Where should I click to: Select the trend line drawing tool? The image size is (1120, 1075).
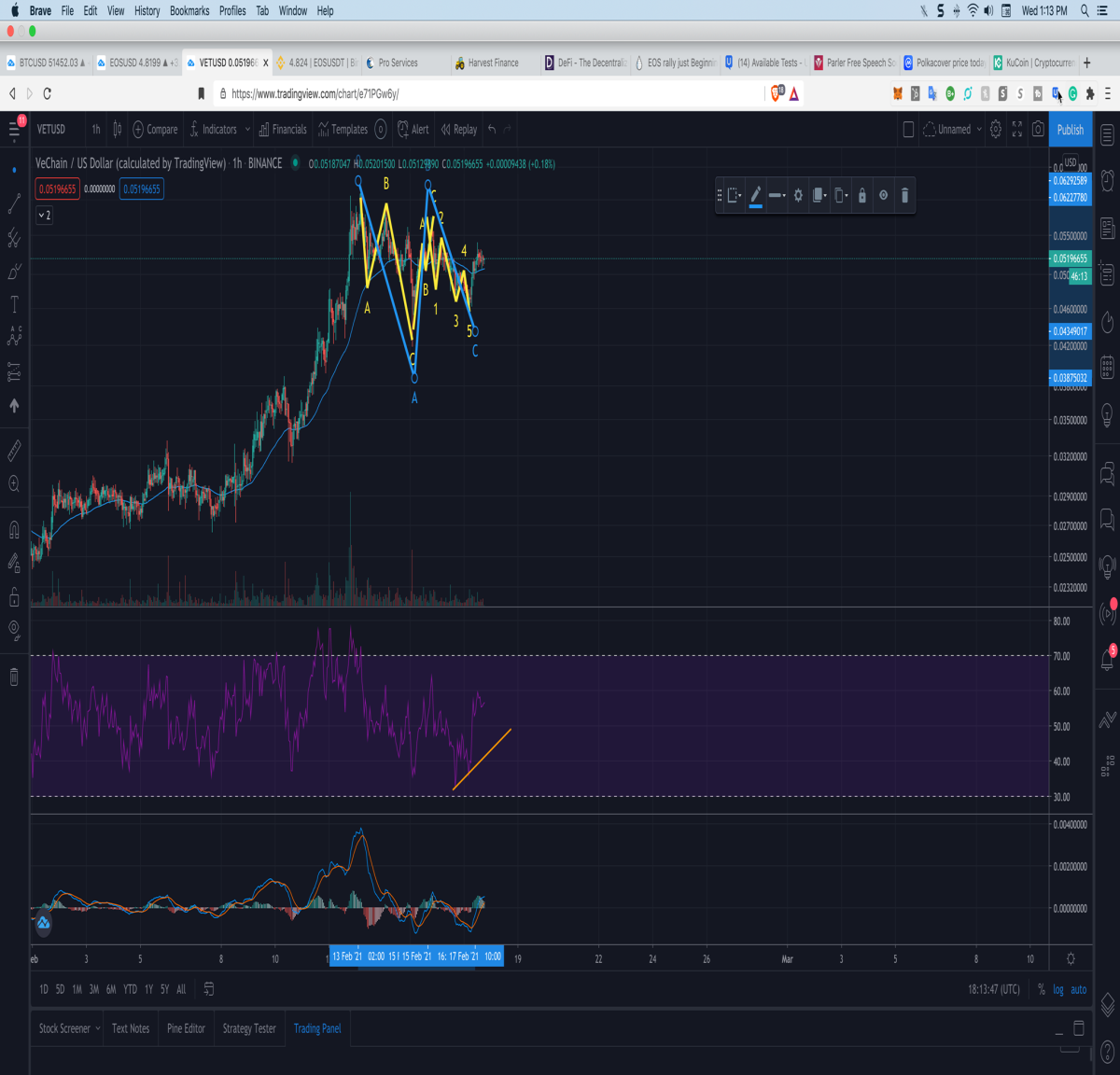tap(14, 202)
